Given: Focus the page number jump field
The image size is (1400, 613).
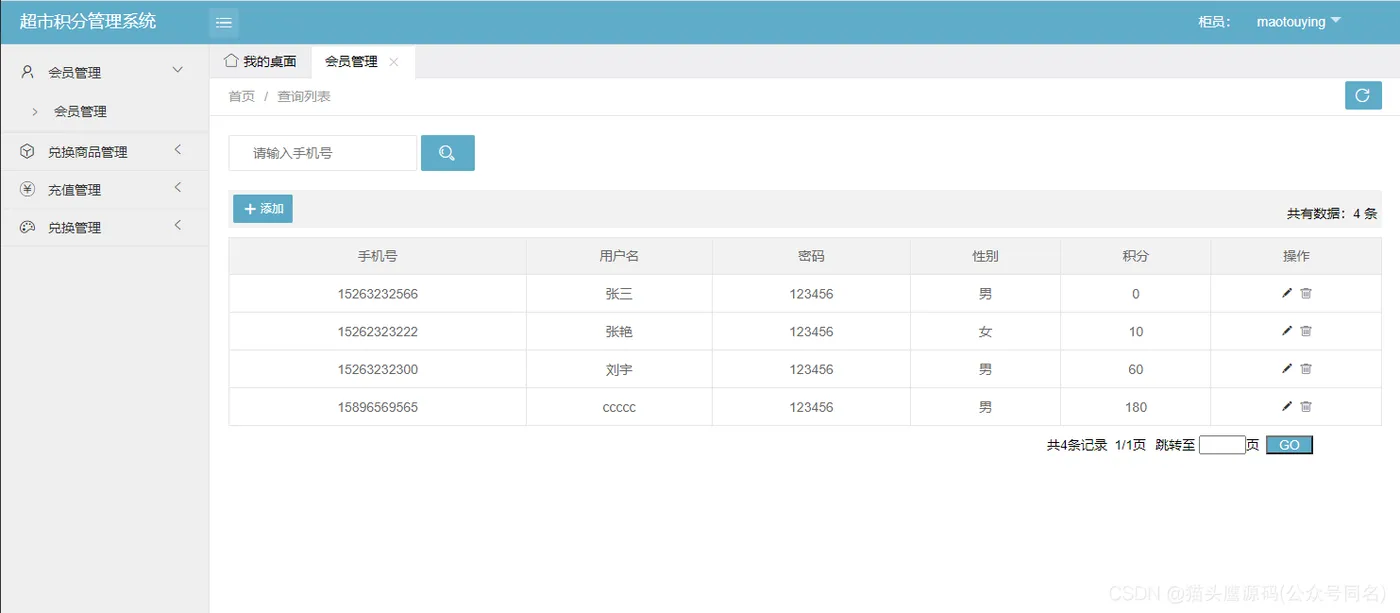Looking at the screenshot, I should click(x=1222, y=445).
